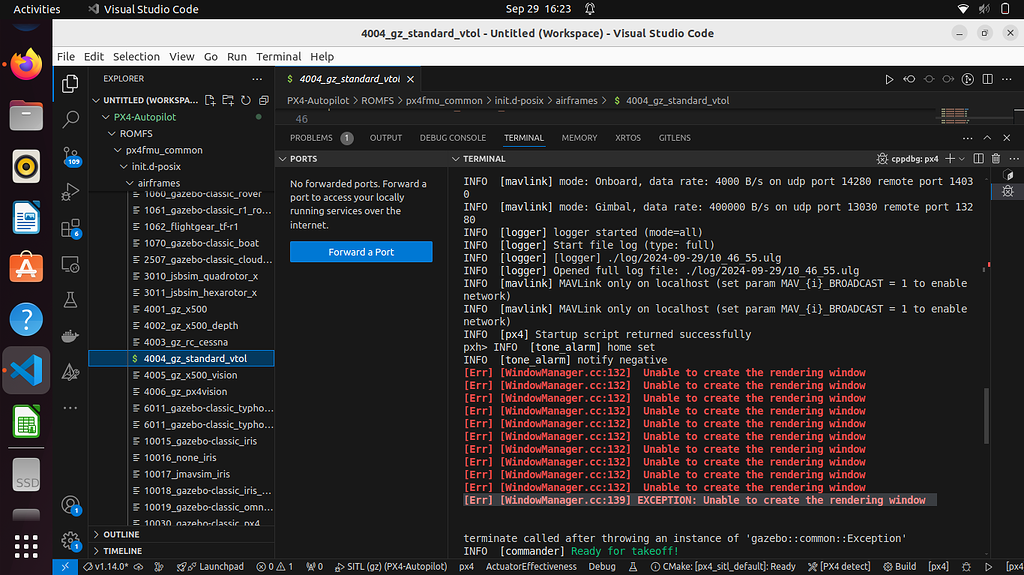
Task: Show Applications grid in Ubuntu dock
Action: pos(26,546)
